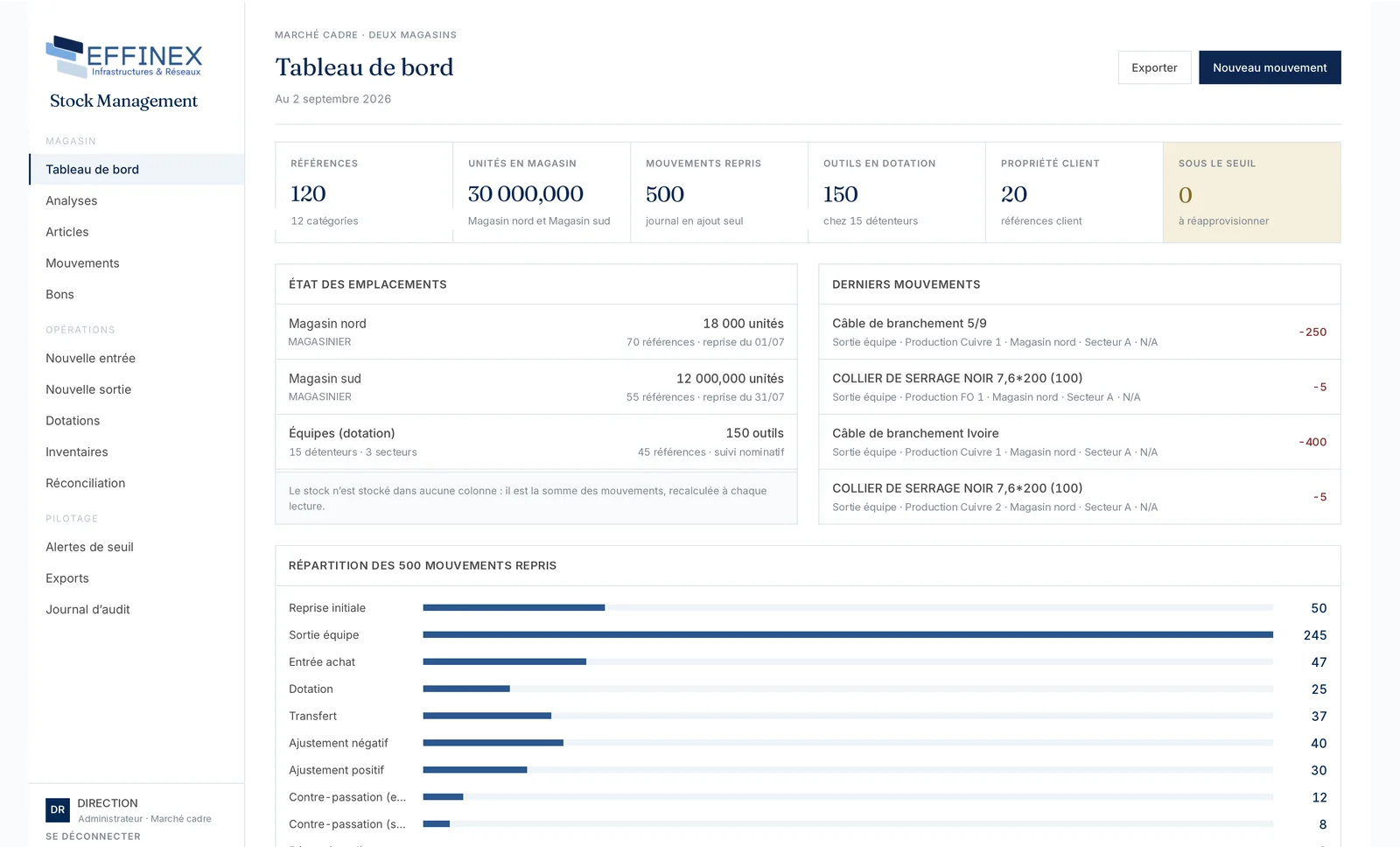The height and width of the screenshot is (847, 1400).
Task: Go to the Analyses page
Action: pyautogui.click(x=136, y=200)
